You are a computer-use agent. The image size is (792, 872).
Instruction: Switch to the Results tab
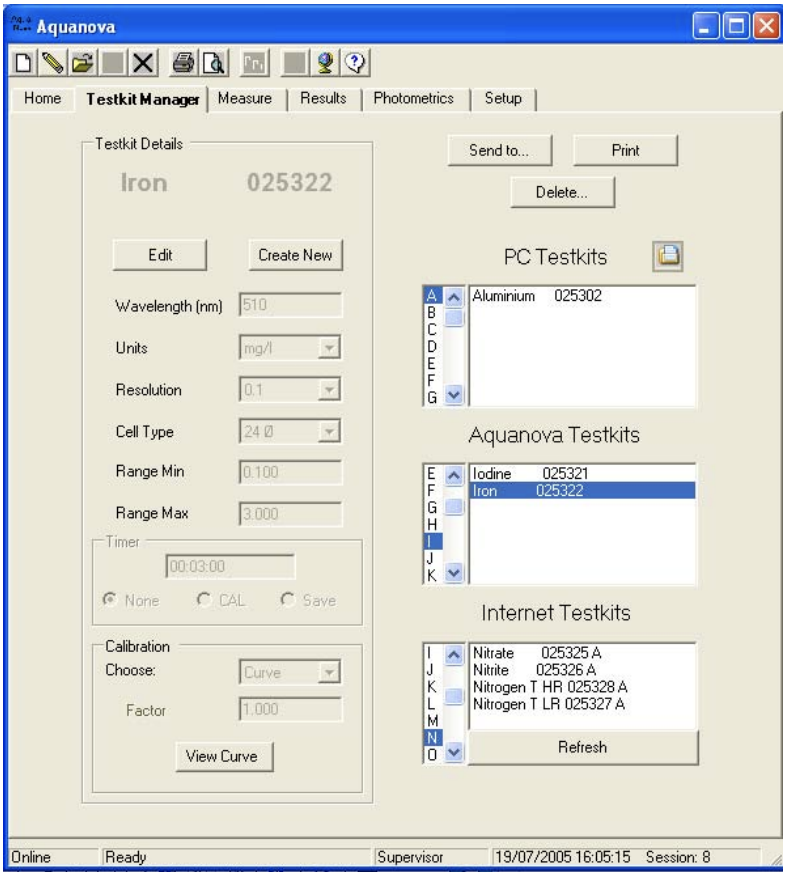(323, 98)
